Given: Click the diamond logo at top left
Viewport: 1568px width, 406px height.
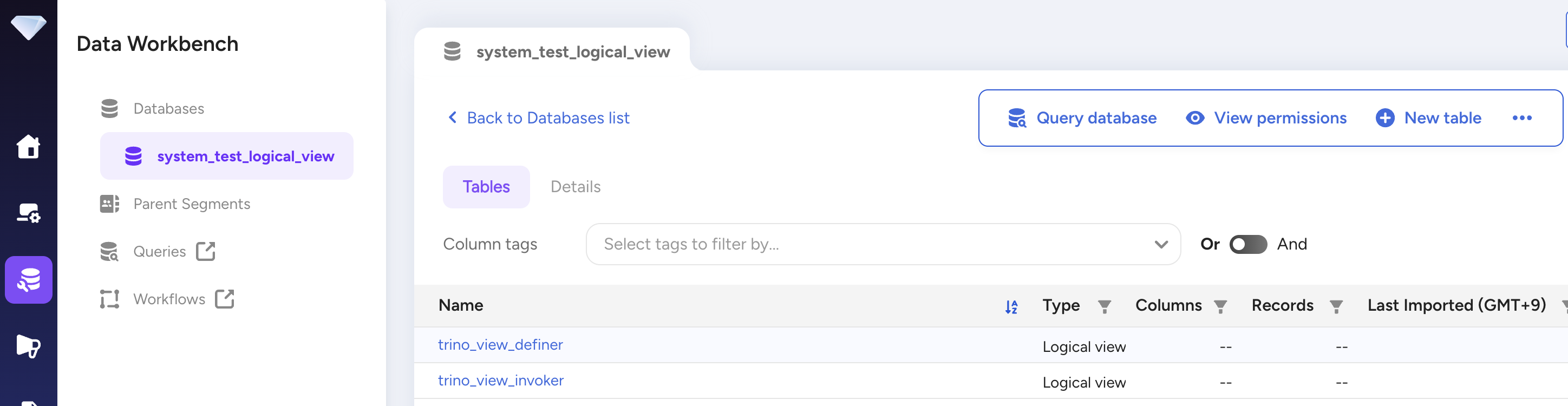Looking at the screenshot, I should pyautogui.click(x=28, y=27).
